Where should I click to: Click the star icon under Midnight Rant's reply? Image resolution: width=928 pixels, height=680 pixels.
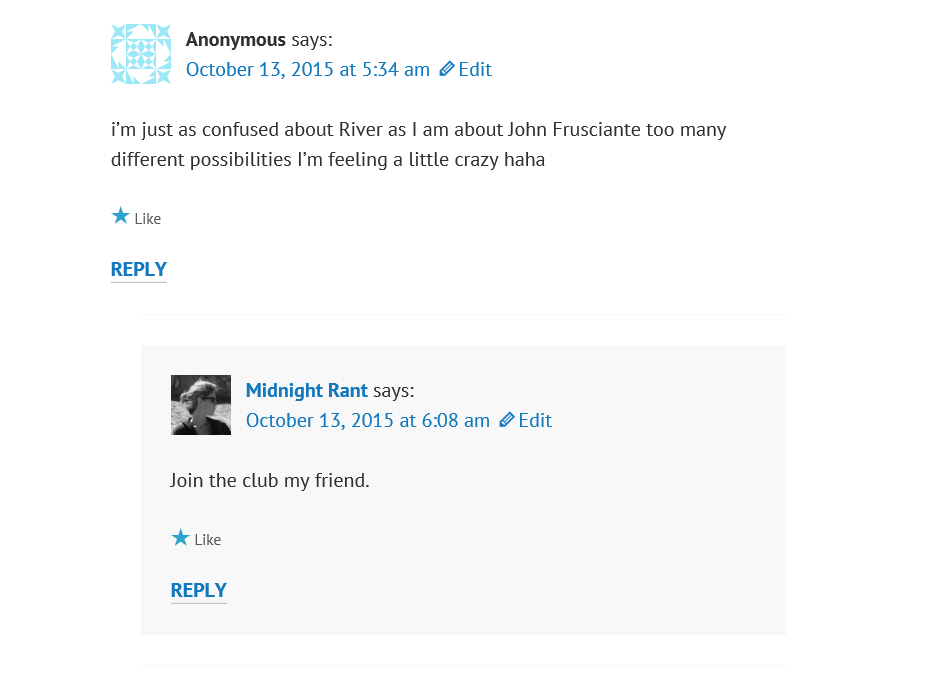pyautogui.click(x=180, y=537)
